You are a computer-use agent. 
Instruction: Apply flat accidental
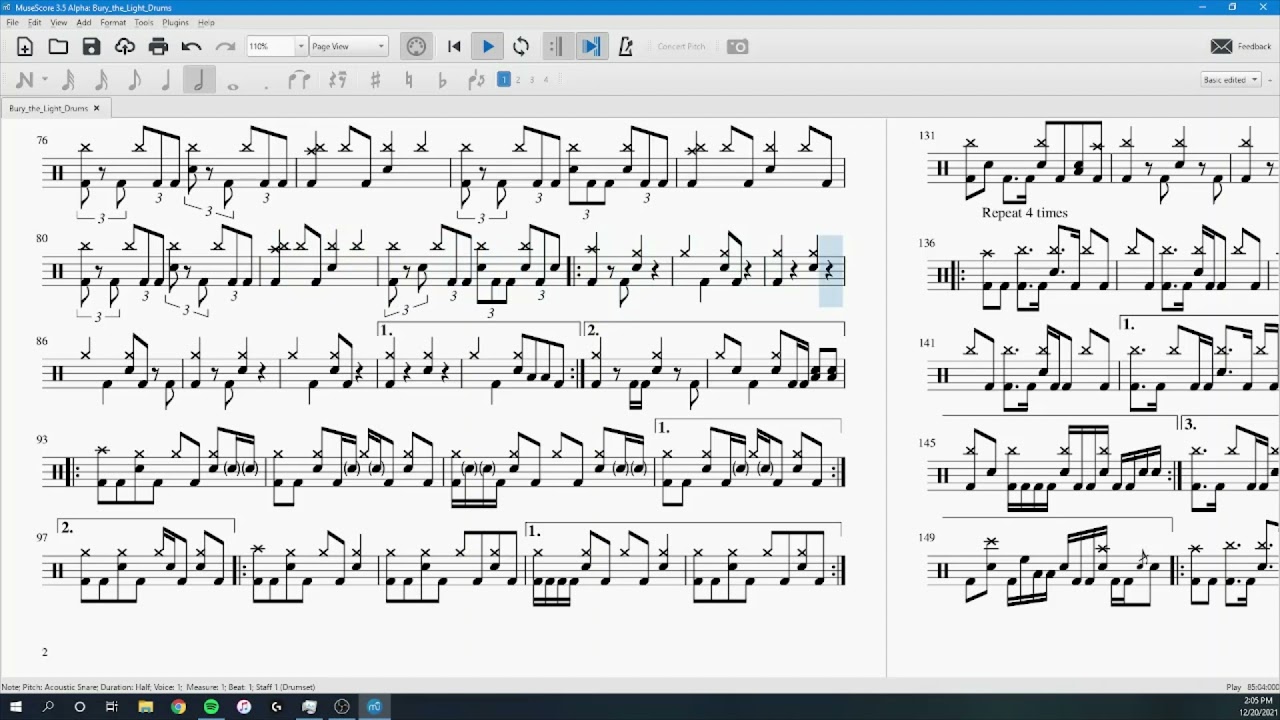point(442,80)
